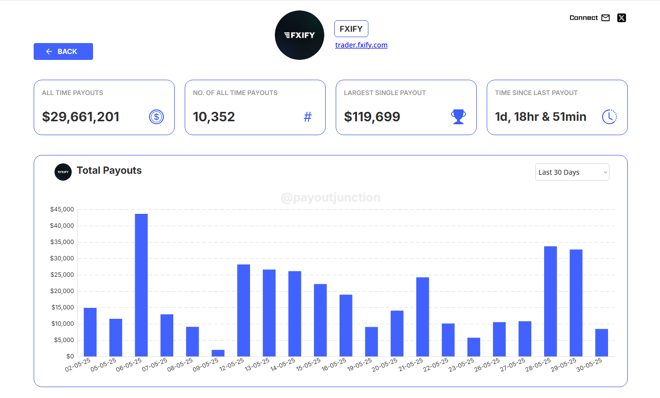Click the 05-05-25 bar
The height and width of the screenshot is (398, 660).
point(116,338)
